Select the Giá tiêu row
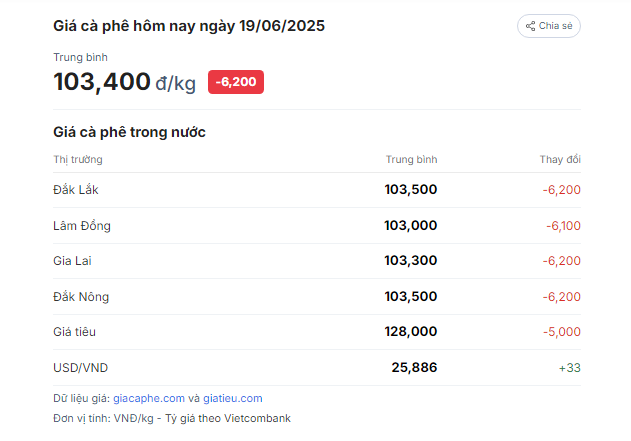 point(317,332)
